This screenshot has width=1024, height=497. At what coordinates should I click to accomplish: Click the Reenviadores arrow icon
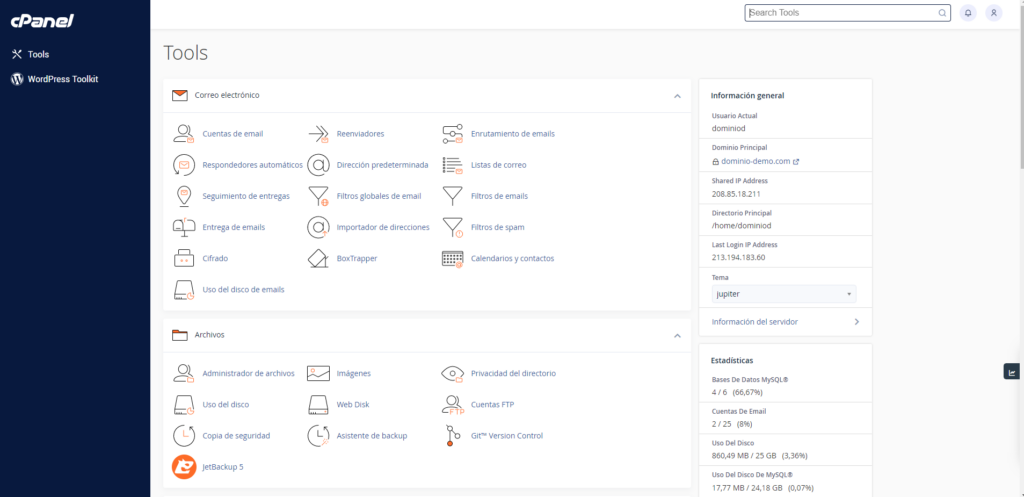tap(318, 133)
